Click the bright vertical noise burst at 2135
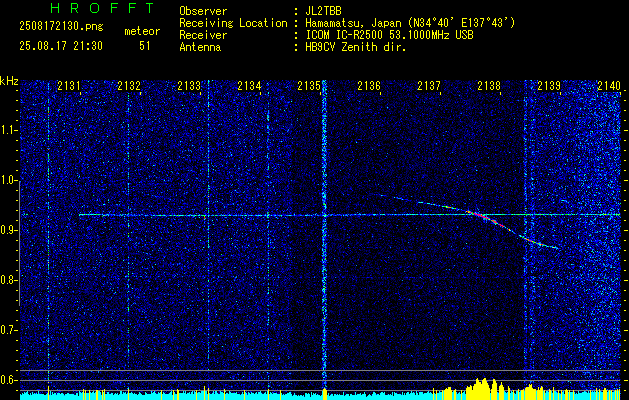Screen dimensions: 629x400 324,233
